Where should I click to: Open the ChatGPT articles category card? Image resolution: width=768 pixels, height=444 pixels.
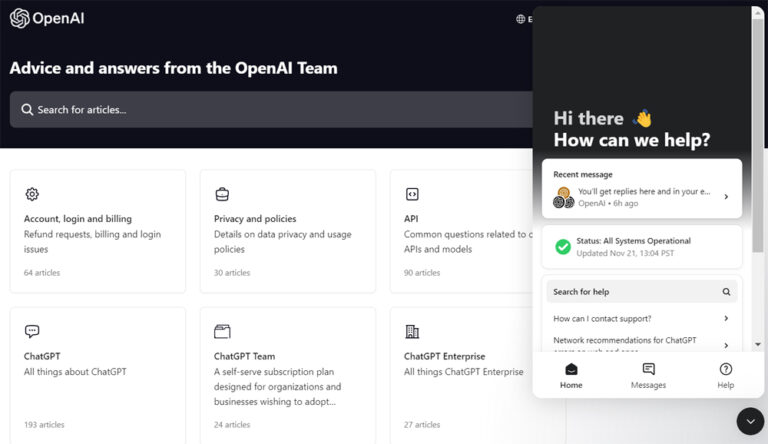pos(98,375)
